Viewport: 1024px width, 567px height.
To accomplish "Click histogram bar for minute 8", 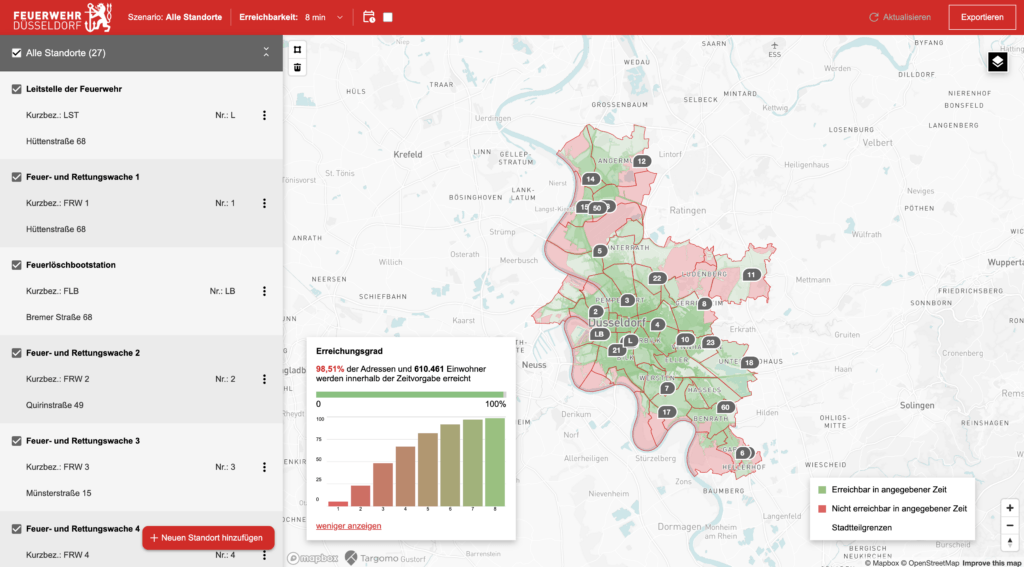I will click(495, 462).
